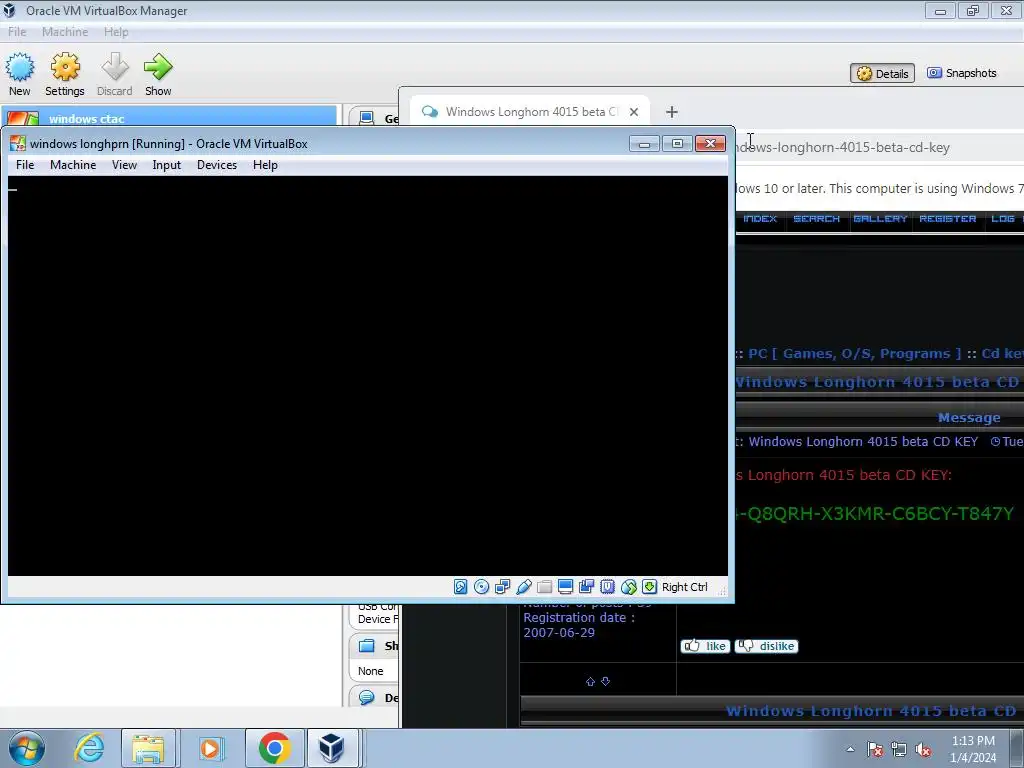Click the 2007-06-29 registration date value
The image size is (1024, 768).
click(559, 632)
